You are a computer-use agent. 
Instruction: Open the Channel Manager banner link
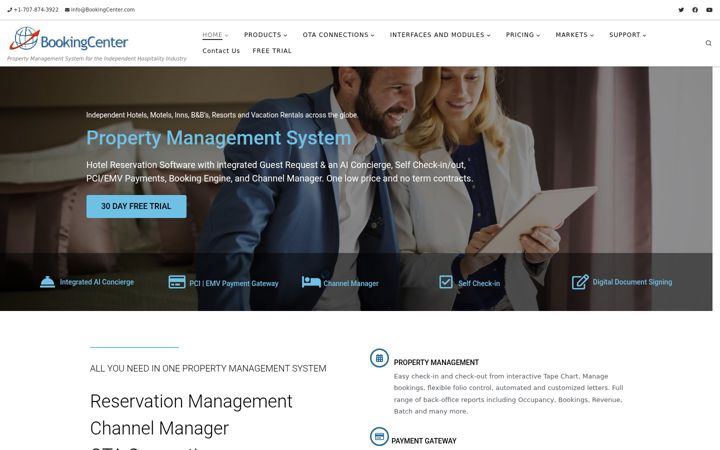click(351, 284)
